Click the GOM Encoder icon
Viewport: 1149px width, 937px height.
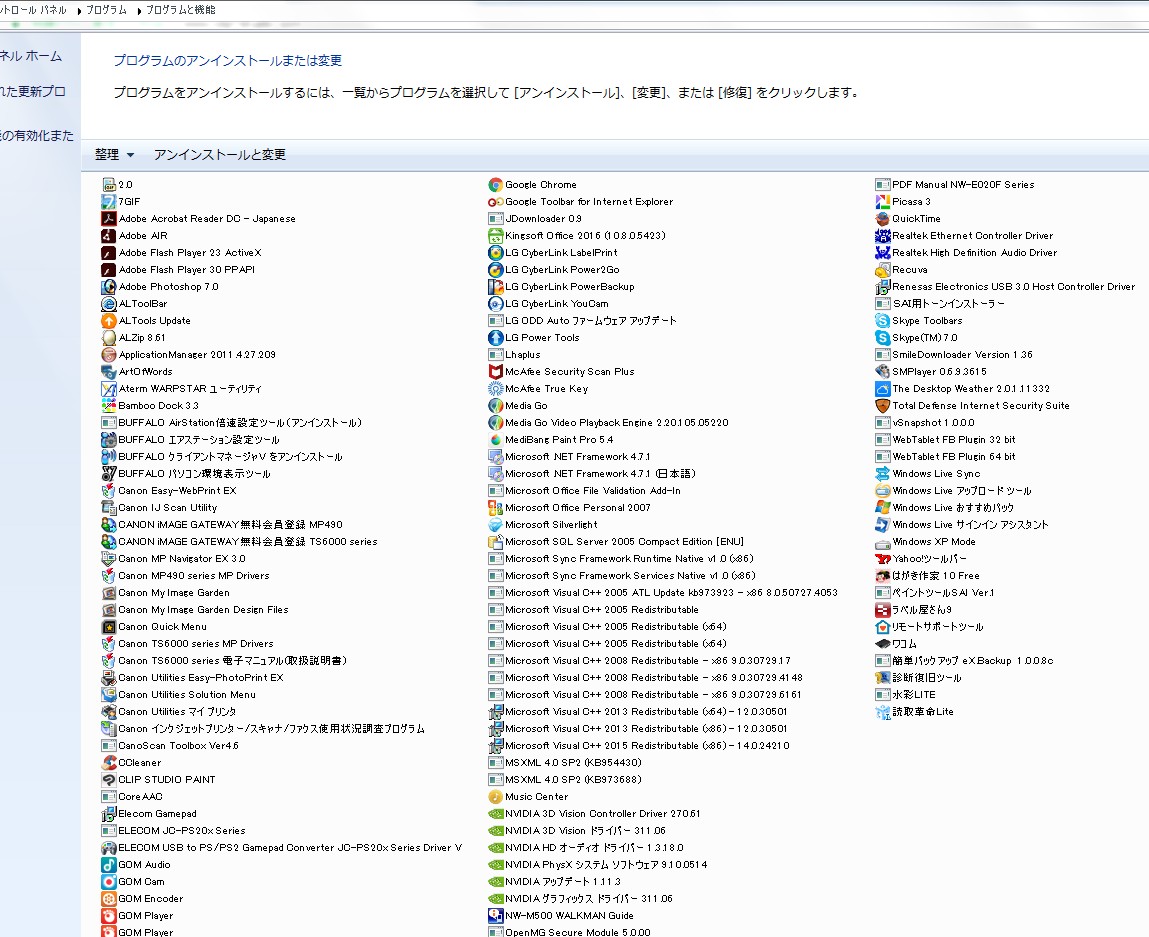coord(108,898)
